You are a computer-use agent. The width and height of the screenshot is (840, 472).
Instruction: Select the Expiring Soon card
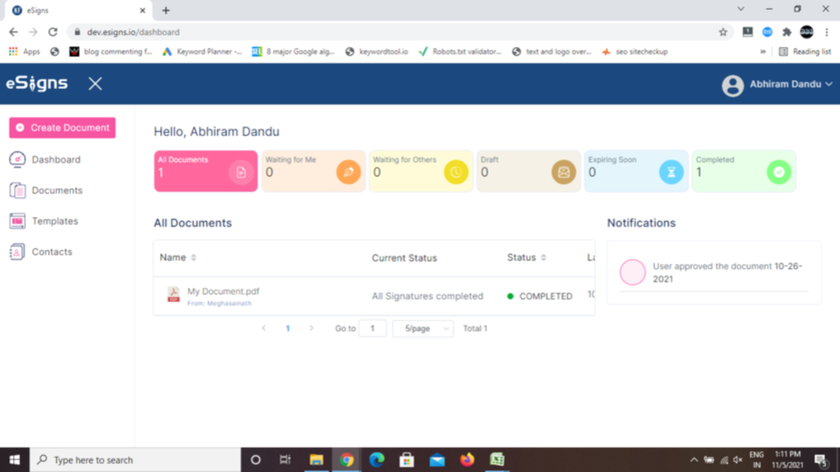pyautogui.click(x=636, y=171)
